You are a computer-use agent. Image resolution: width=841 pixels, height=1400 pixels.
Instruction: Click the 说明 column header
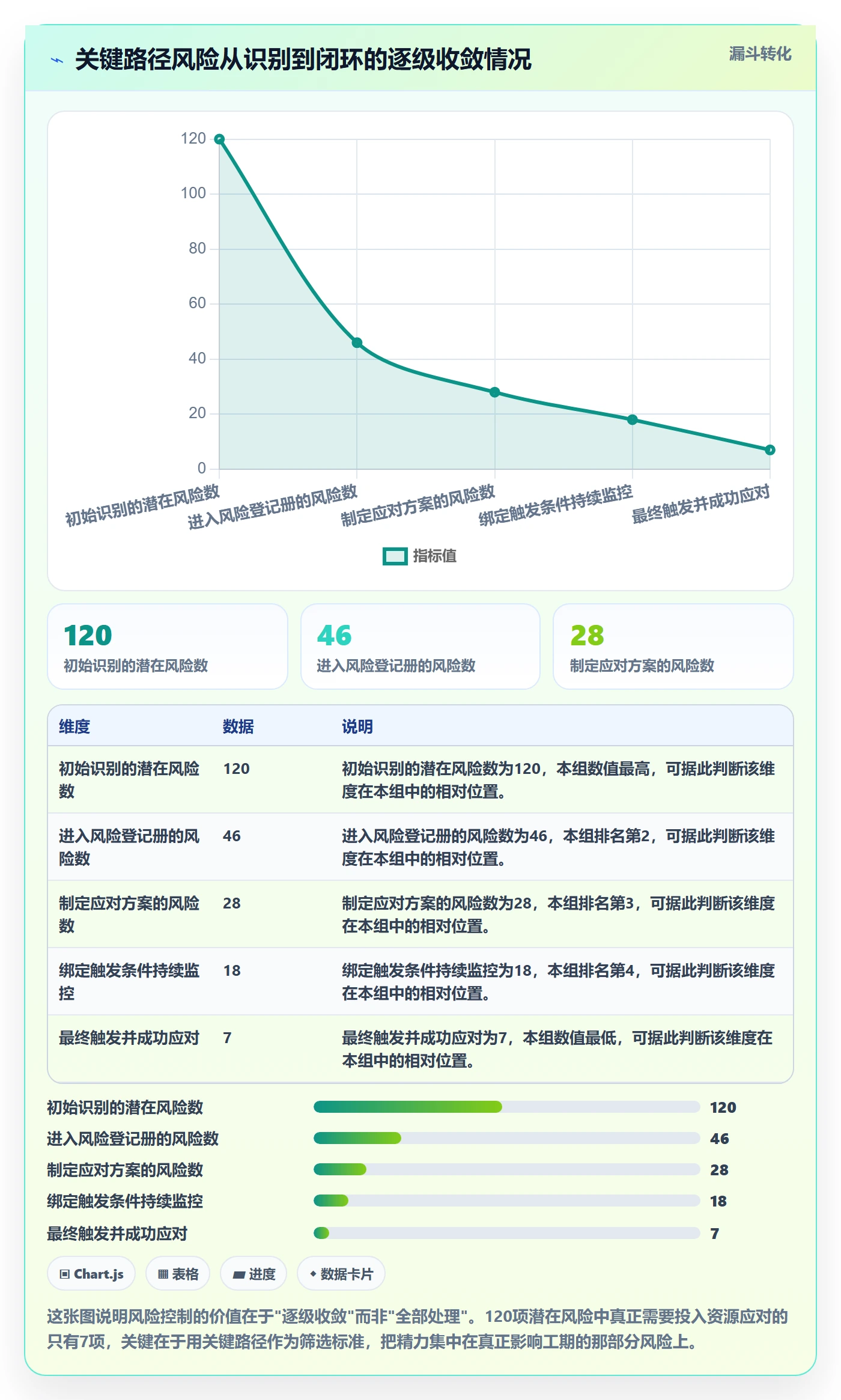357,726
